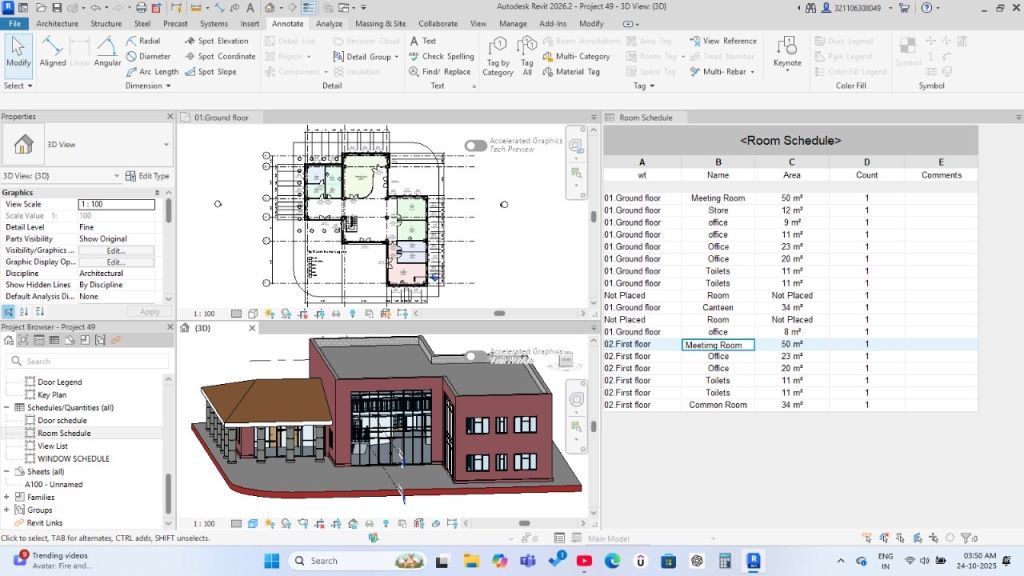Run Check Spelling
This screenshot has height=576, width=1024.
pyautogui.click(x=441, y=56)
